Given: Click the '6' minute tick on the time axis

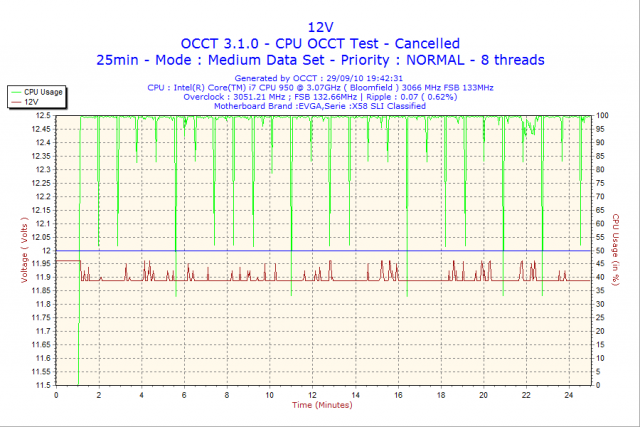Looking at the screenshot, I should click(x=184, y=395).
